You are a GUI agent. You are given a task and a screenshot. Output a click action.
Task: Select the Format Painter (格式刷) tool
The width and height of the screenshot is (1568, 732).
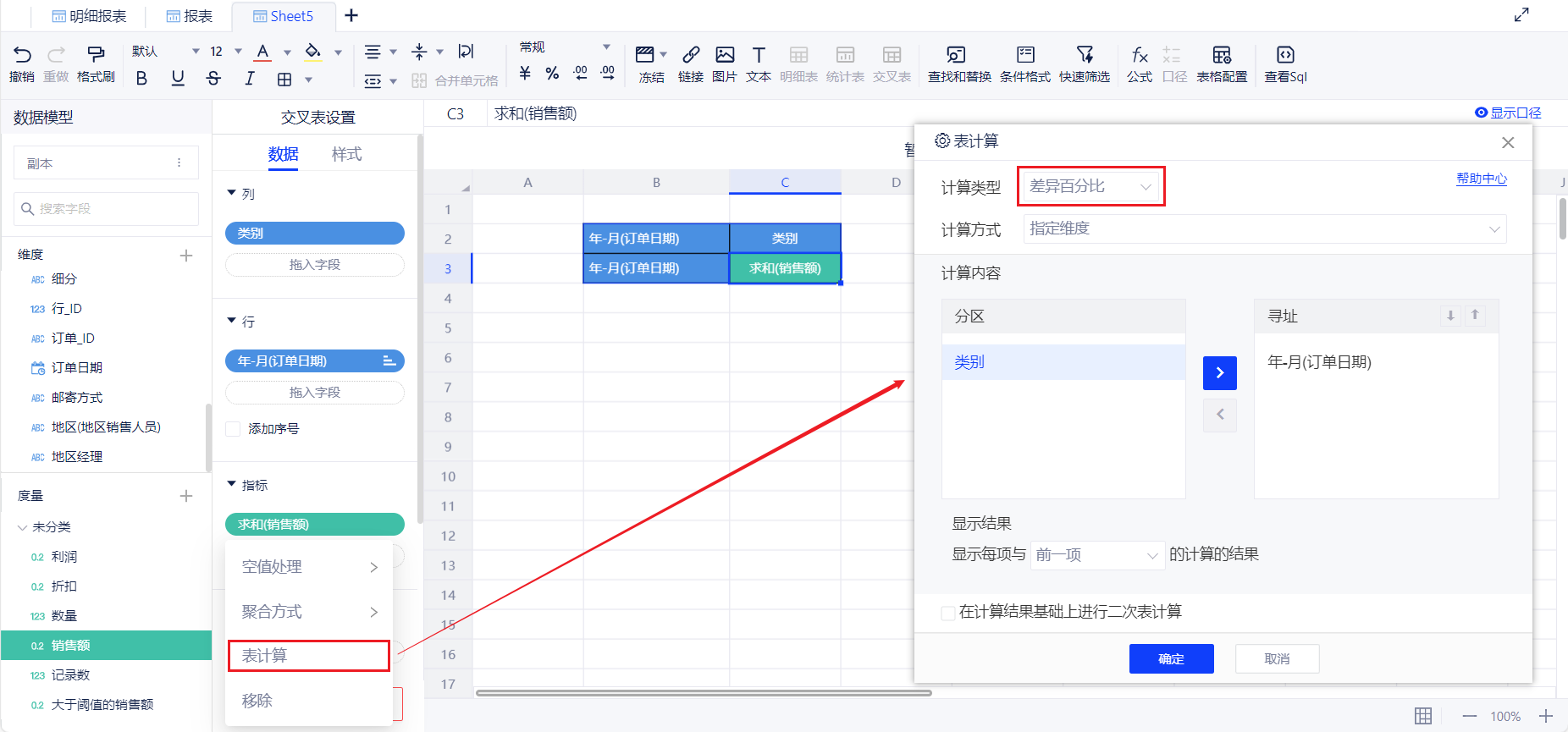coord(96,56)
